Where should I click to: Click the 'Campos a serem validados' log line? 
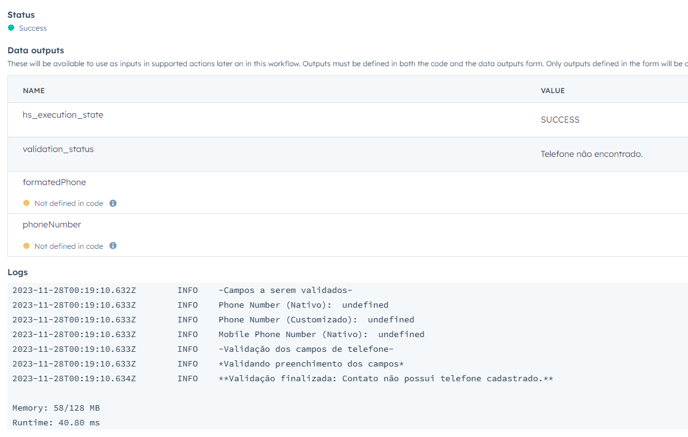pos(285,290)
